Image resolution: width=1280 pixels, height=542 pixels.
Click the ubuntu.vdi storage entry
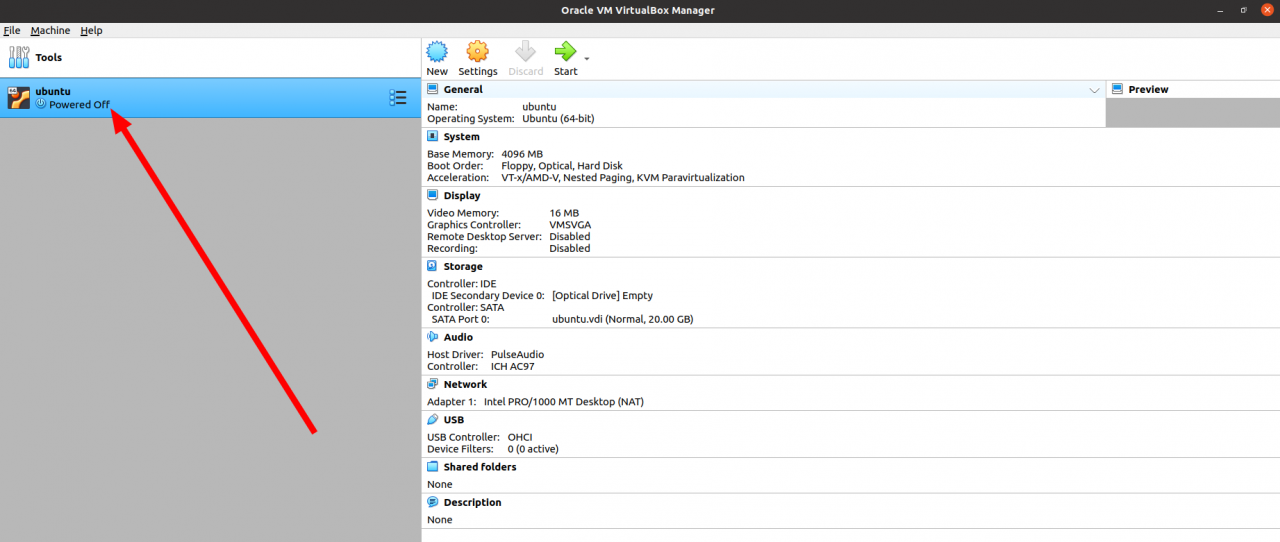point(622,320)
